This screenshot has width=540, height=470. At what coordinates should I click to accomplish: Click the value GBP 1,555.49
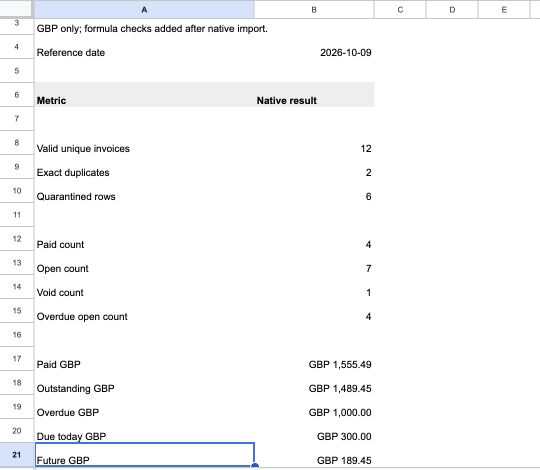[314, 359]
